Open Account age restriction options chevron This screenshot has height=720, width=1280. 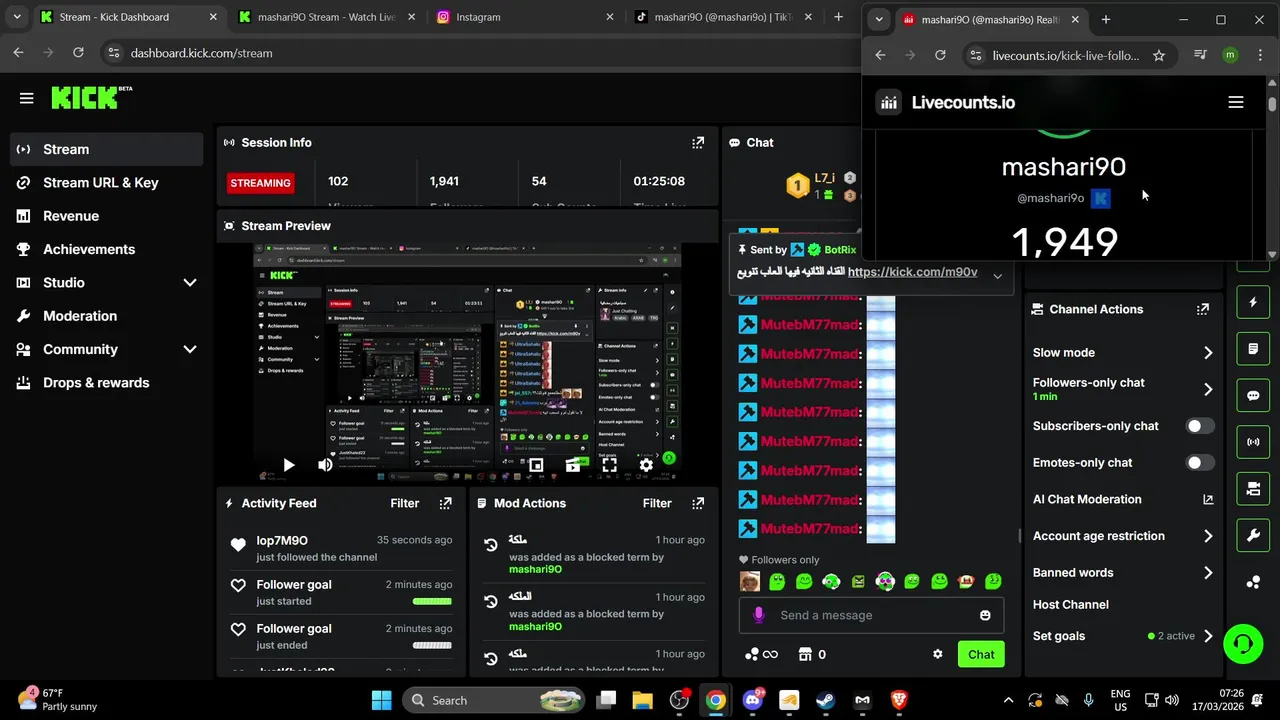point(1208,536)
